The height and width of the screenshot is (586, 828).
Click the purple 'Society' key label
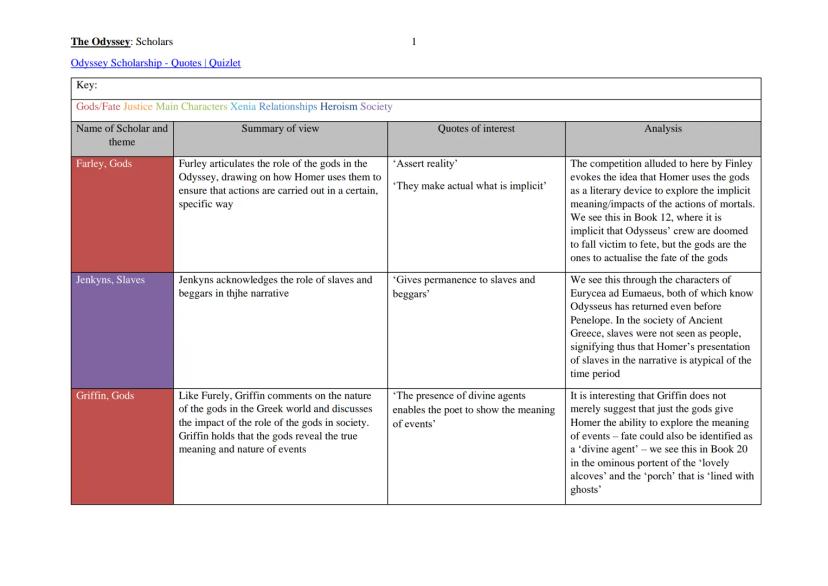click(377, 106)
